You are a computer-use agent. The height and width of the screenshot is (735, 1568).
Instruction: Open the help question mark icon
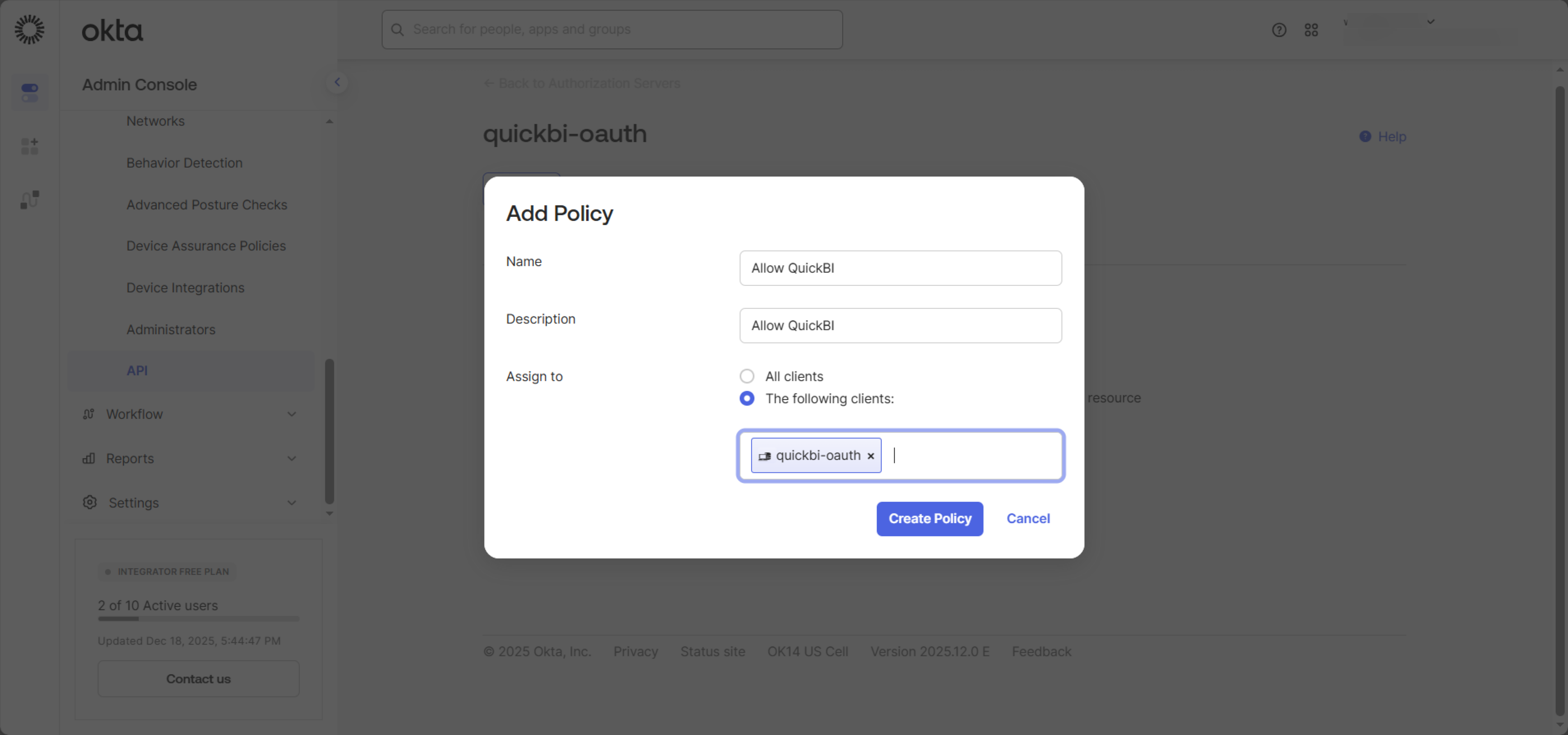tap(1279, 30)
